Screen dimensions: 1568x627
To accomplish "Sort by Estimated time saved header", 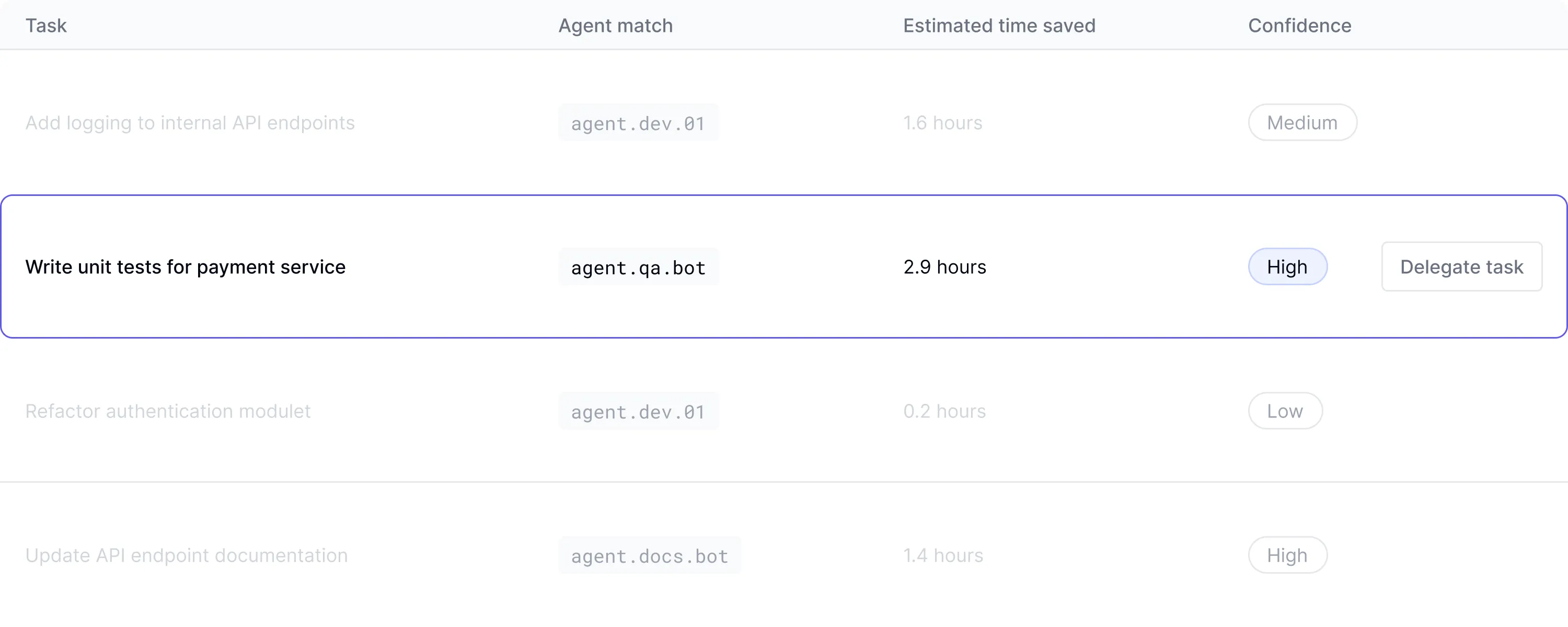I will 999,26.
